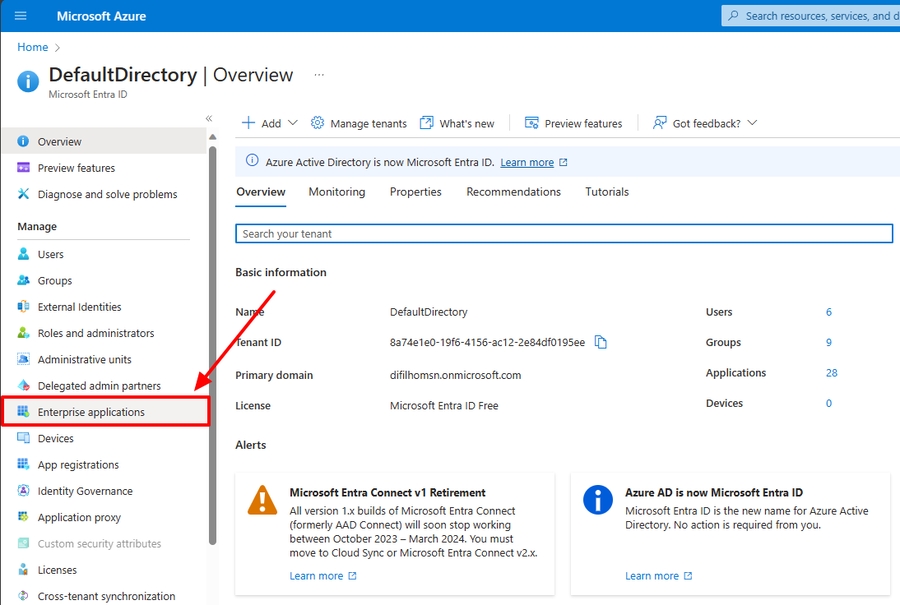Screen dimensions: 900x605
Task: Click the sidebar vertical scrollbar
Action: coord(212,340)
